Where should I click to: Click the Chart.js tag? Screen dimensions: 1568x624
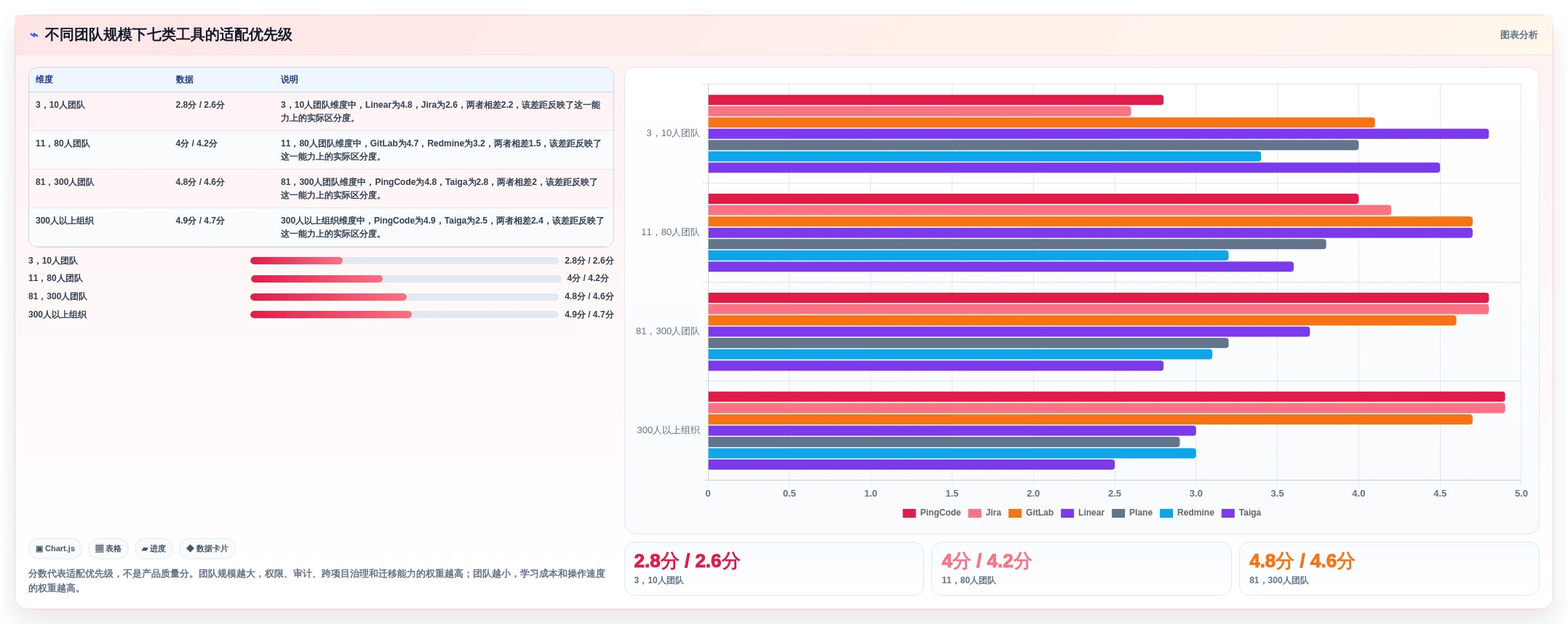(55, 548)
